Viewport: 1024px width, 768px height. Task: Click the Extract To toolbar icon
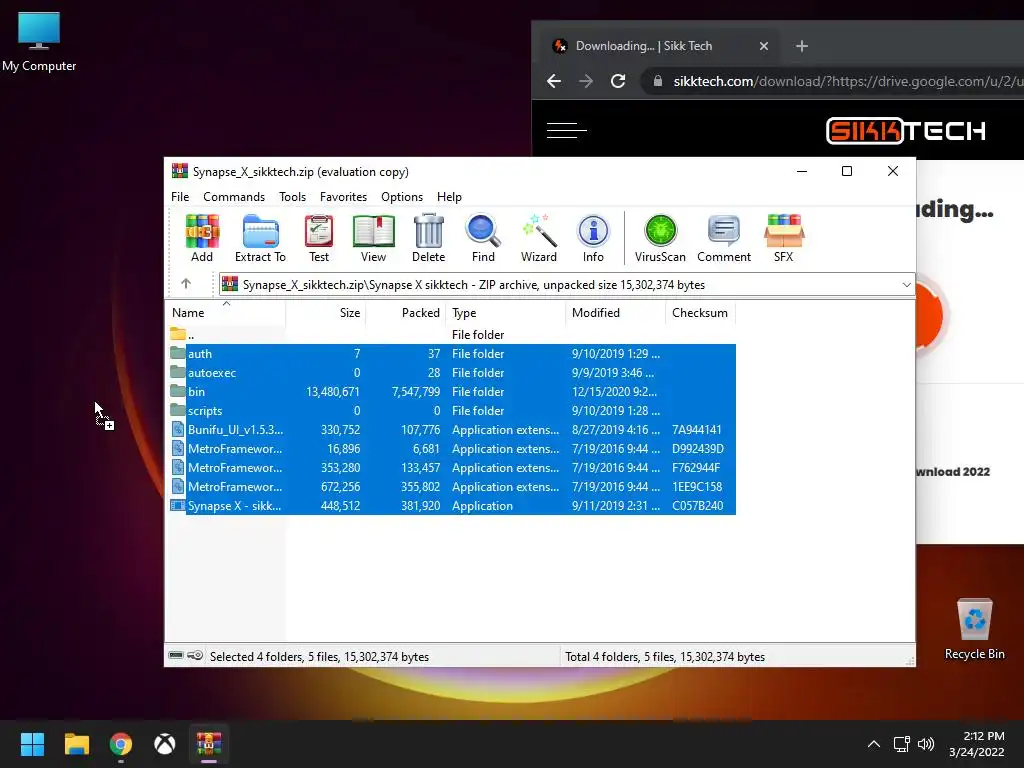click(x=261, y=238)
